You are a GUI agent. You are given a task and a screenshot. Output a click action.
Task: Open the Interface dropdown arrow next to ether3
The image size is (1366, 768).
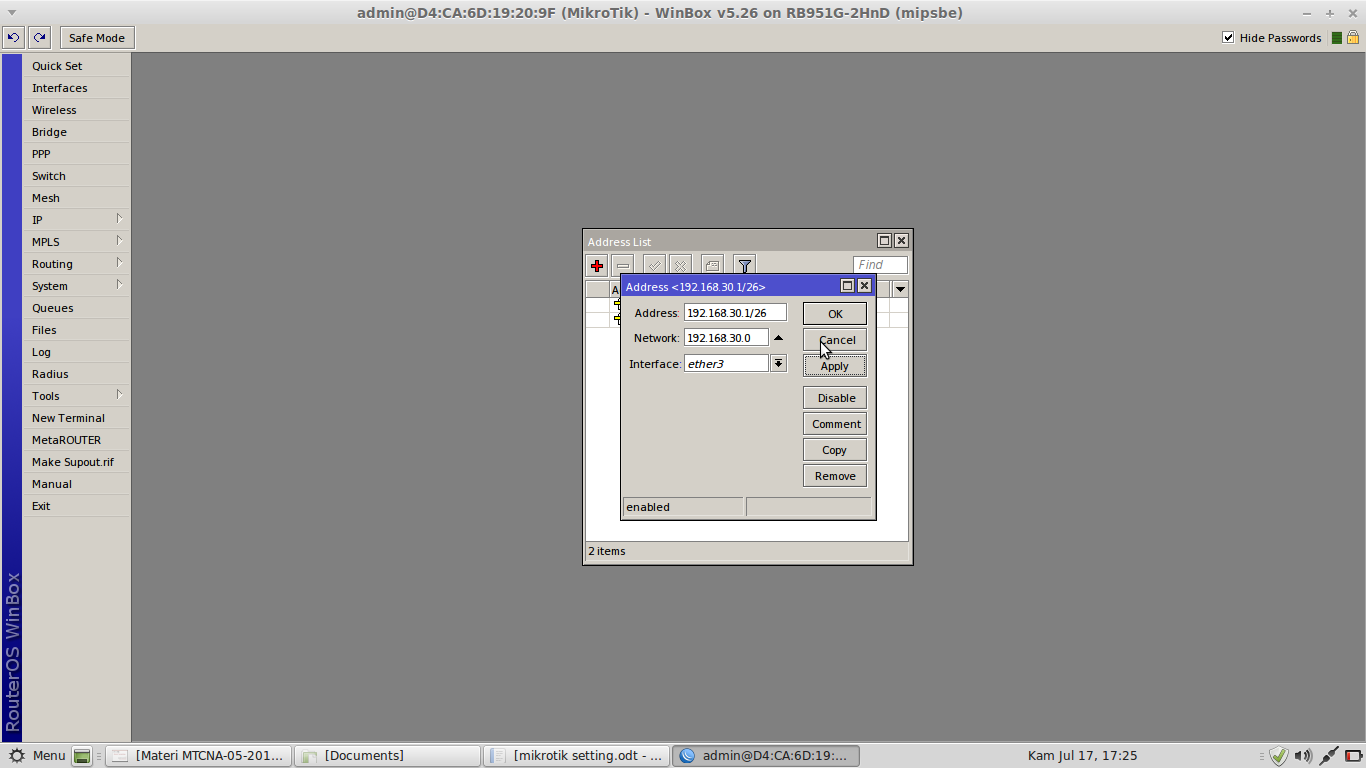[x=779, y=364]
